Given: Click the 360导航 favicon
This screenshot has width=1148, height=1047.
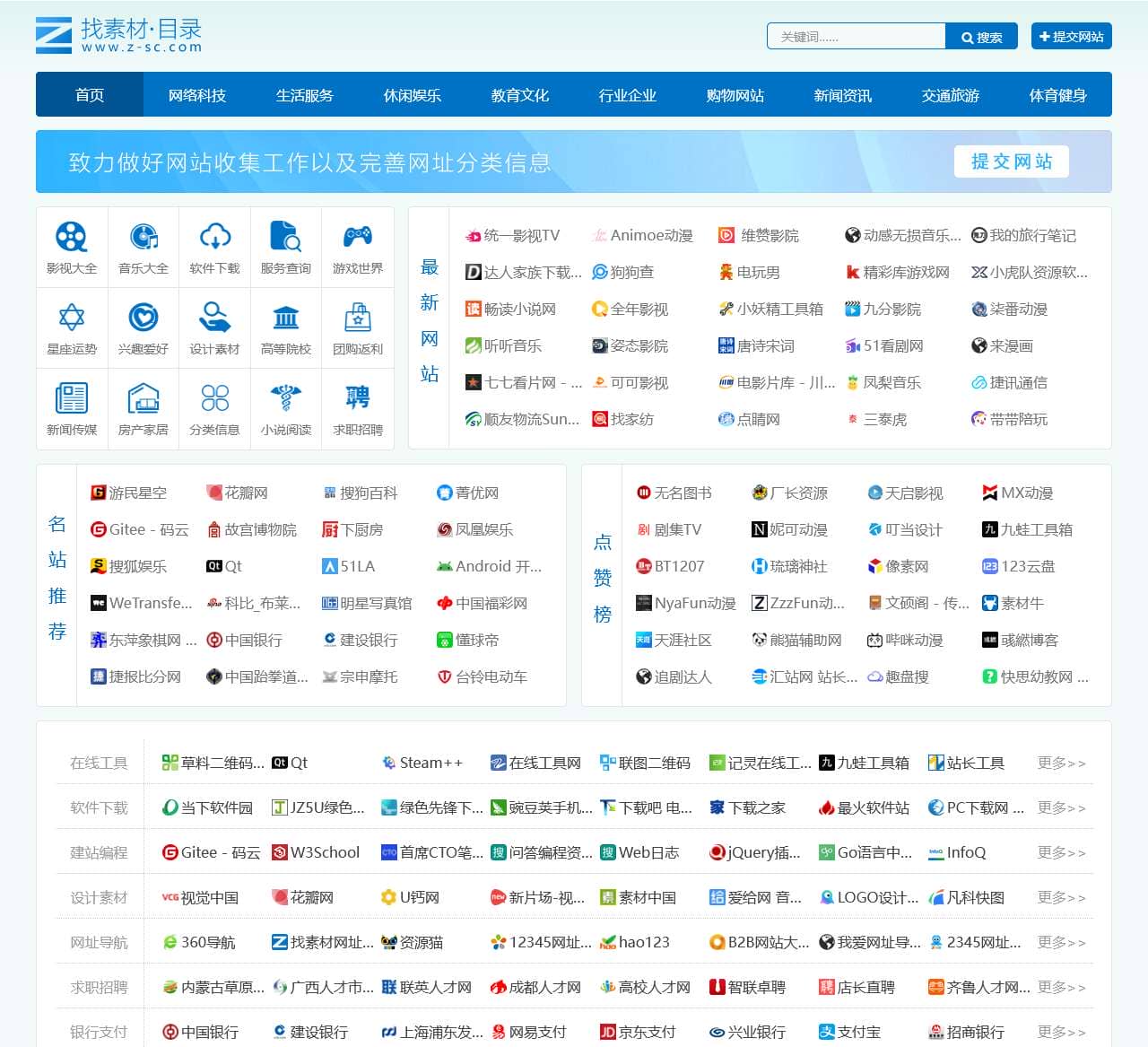Looking at the screenshot, I should coord(170,942).
